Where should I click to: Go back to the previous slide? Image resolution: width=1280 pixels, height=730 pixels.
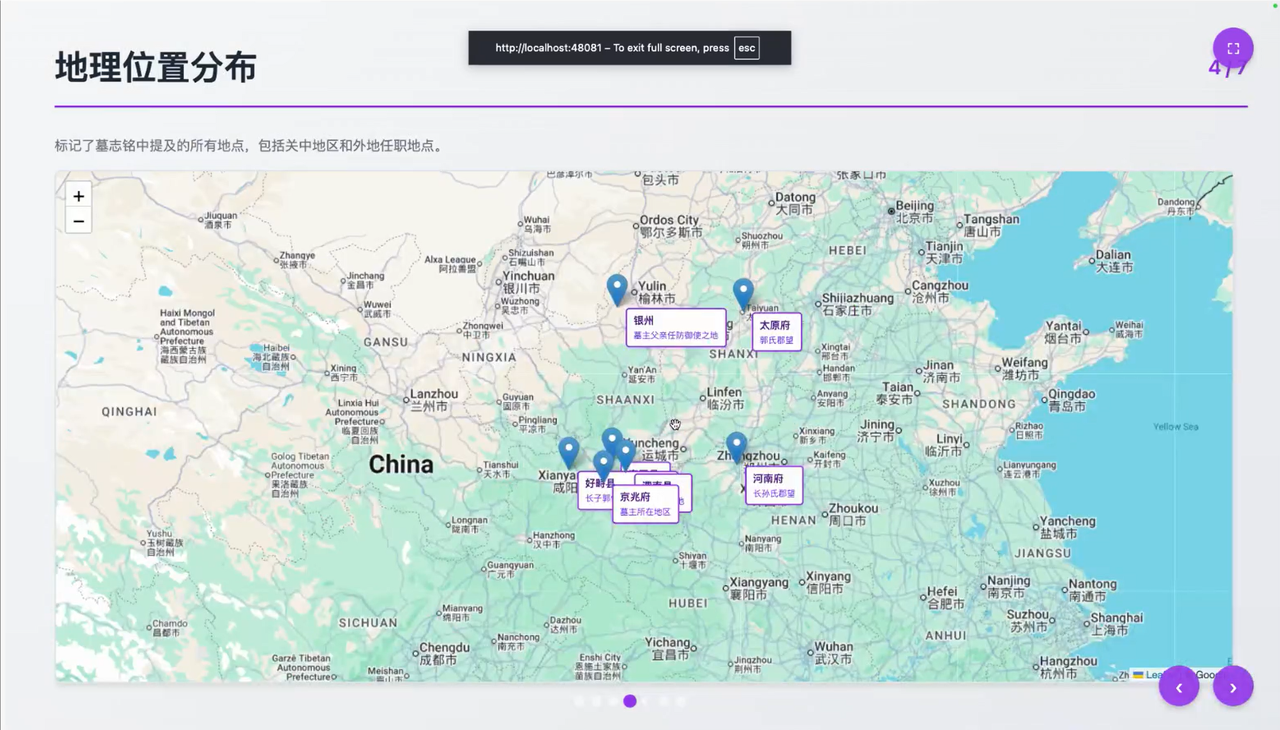(1179, 686)
